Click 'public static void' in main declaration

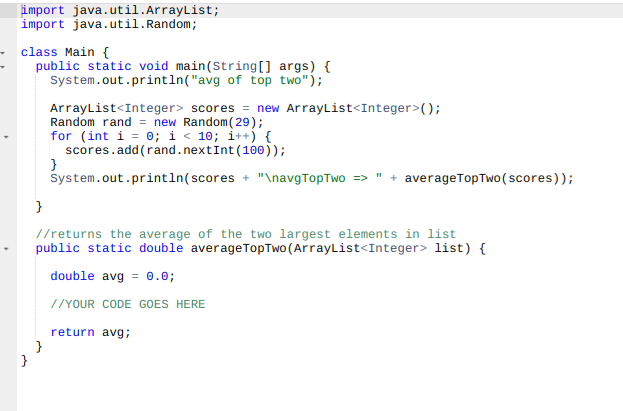[x=102, y=66]
